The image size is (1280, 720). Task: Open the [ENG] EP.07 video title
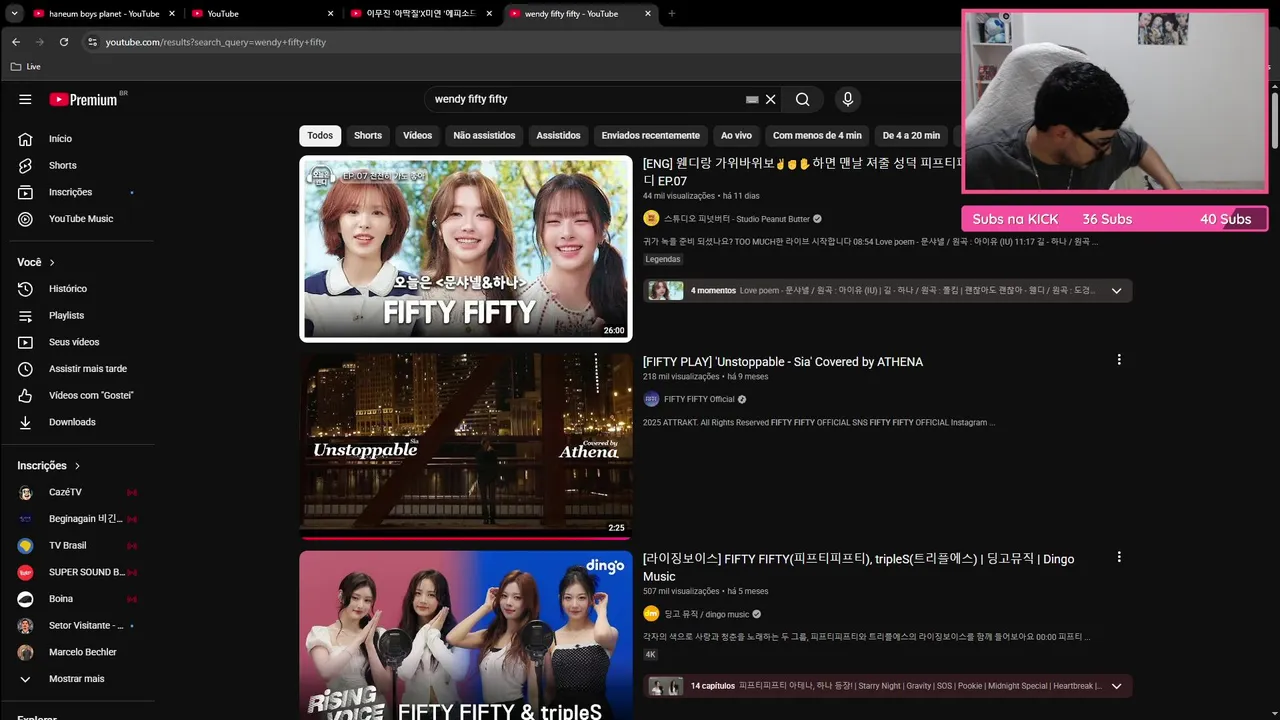tap(803, 172)
